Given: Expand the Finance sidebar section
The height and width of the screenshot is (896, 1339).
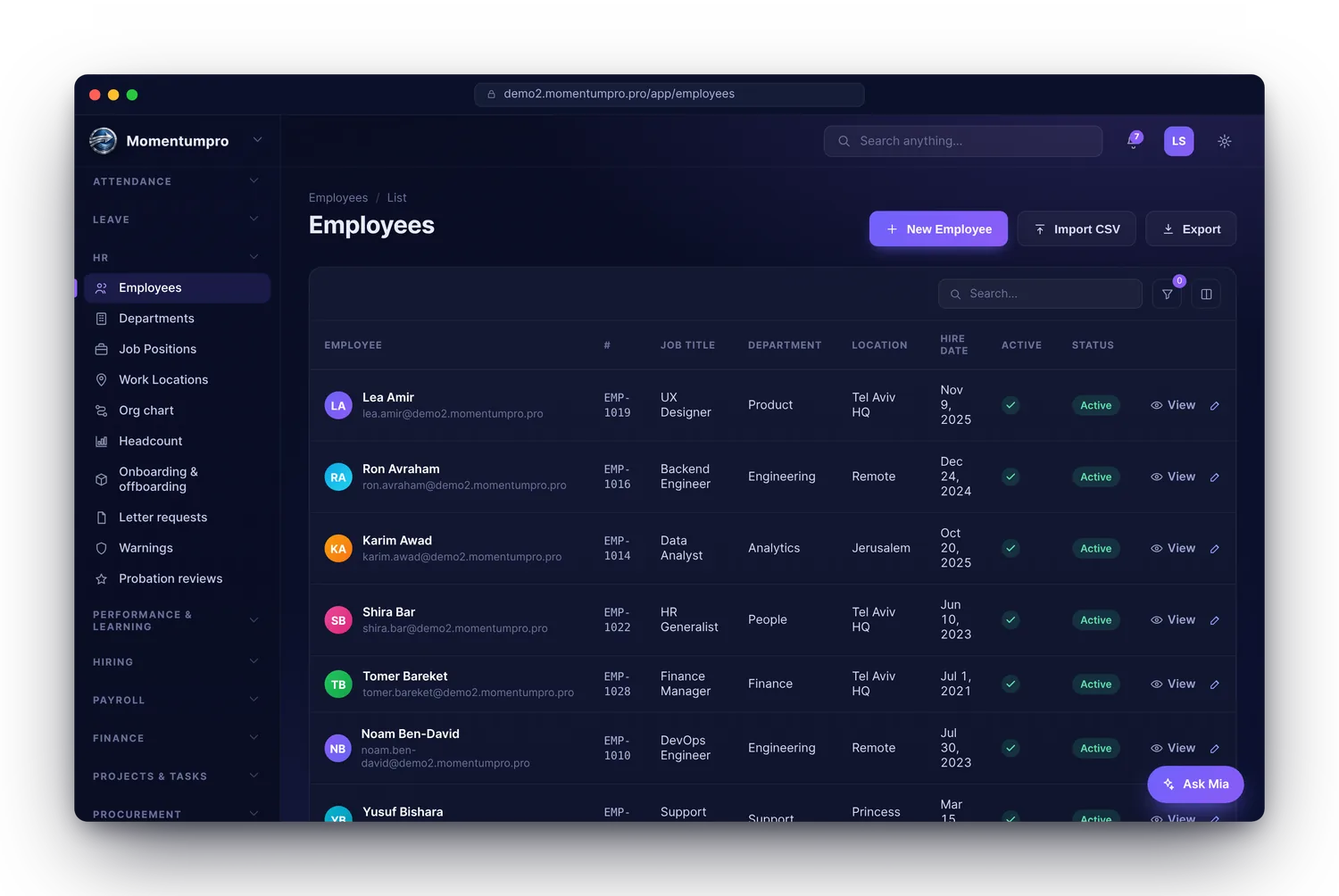Looking at the screenshot, I should (176, 738).
